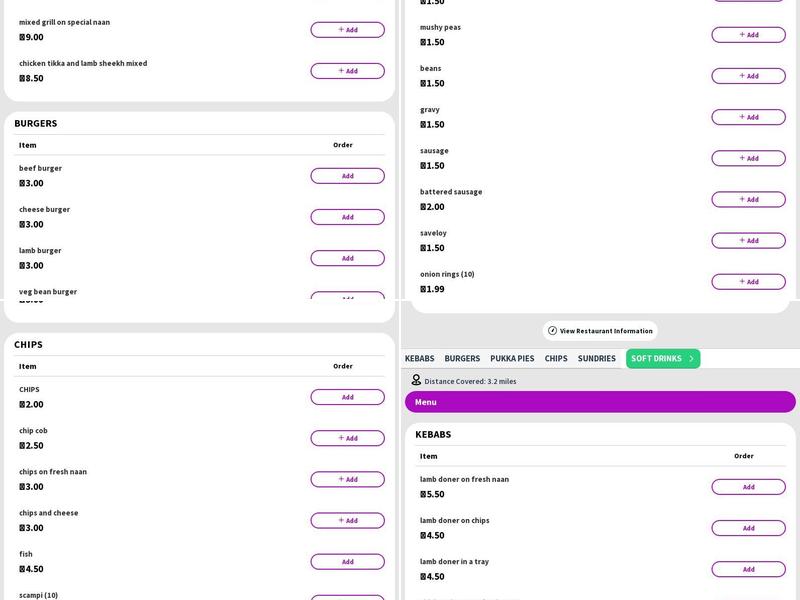Select the highlighted SOFT DRINKS tab
800x600 pixels.
tap(656, 359)
